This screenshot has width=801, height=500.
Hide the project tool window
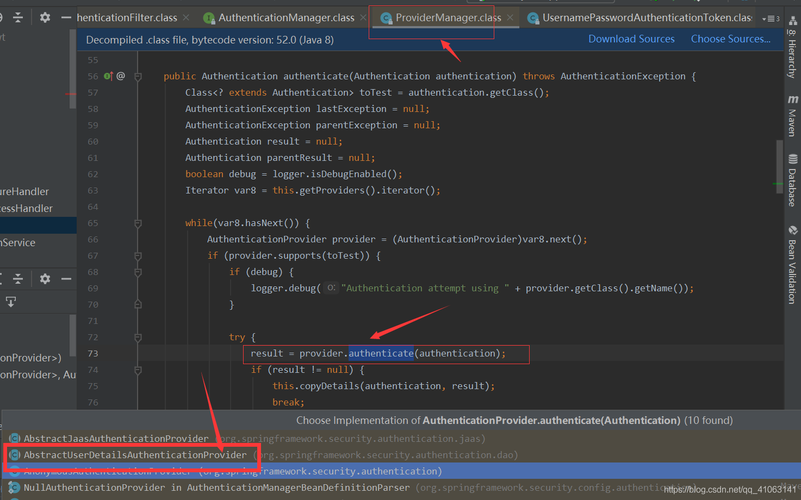[x=66, y=18]
